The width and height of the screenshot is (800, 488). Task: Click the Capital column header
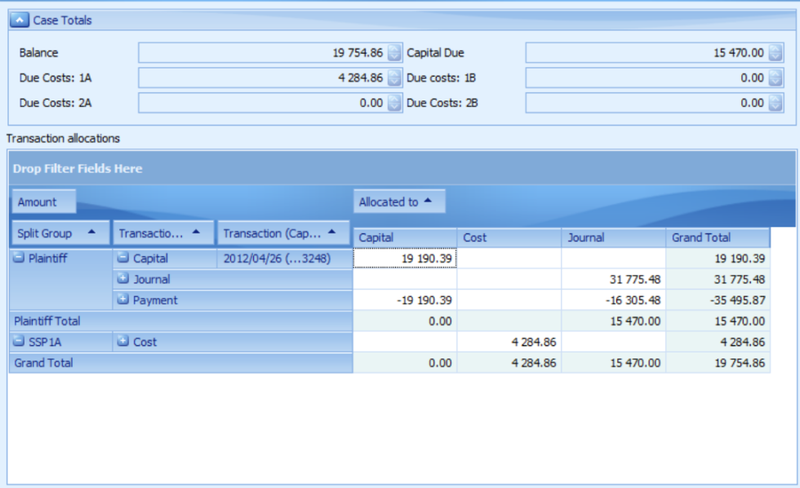(x=405, y=237)
